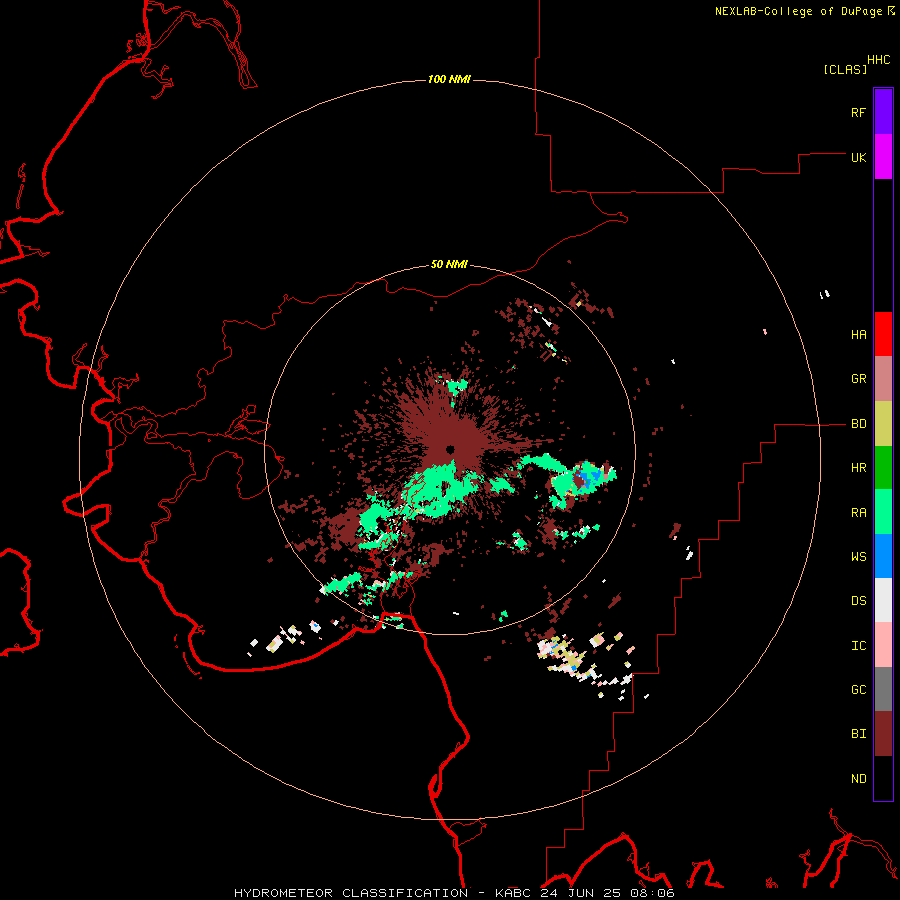900x900 pixels.
Task: Click the UK magenta legend swatch
Action: 883,157
